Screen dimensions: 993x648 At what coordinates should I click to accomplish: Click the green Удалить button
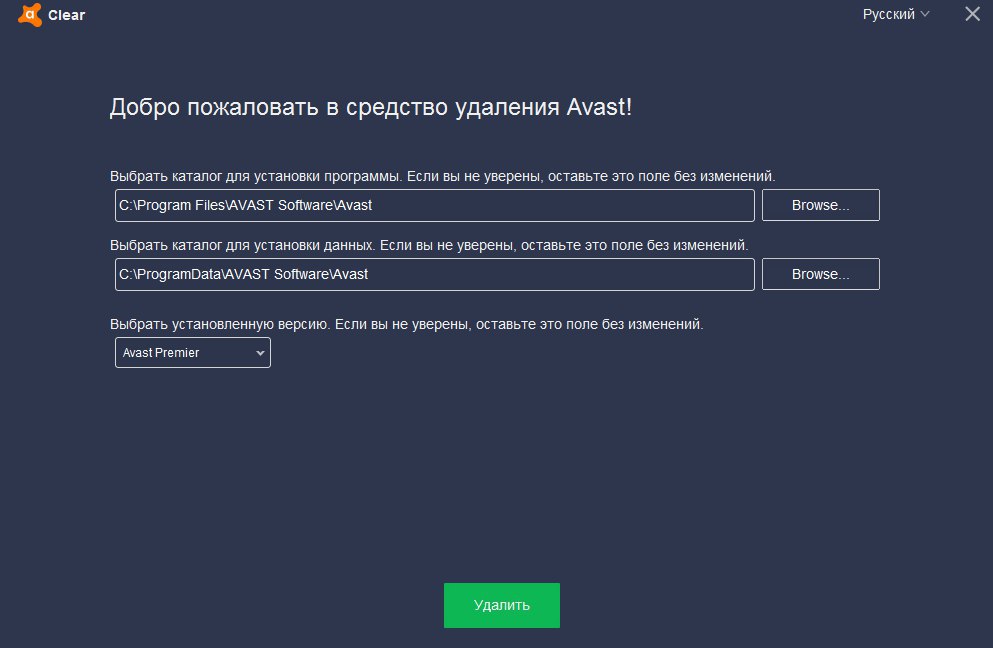[x=502, y=606]
